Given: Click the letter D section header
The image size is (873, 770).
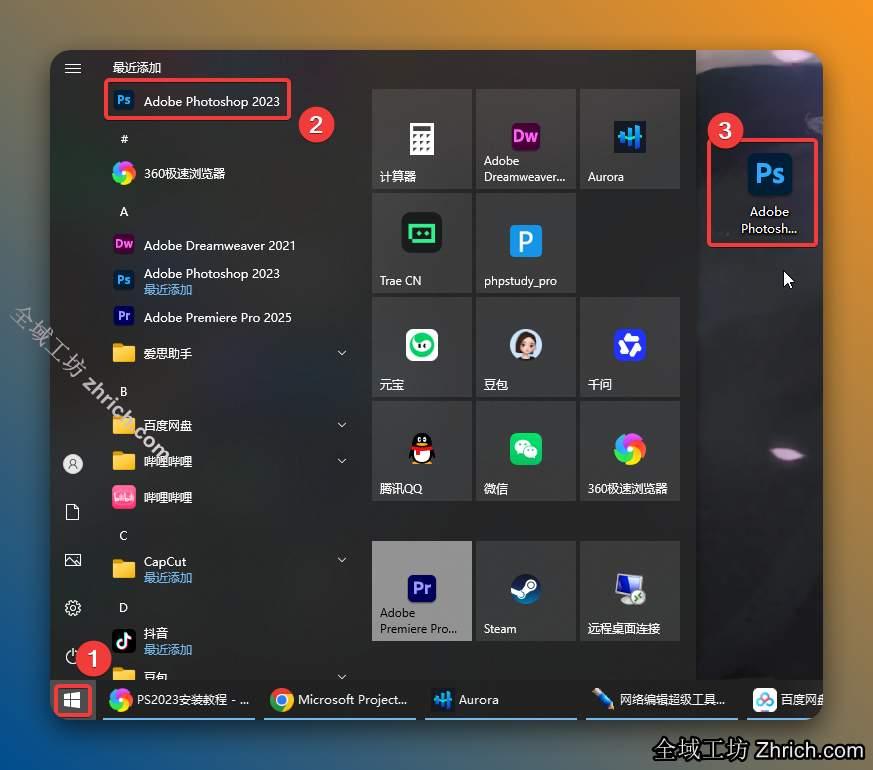Looking at the screenshot, I should click(124, 607).
